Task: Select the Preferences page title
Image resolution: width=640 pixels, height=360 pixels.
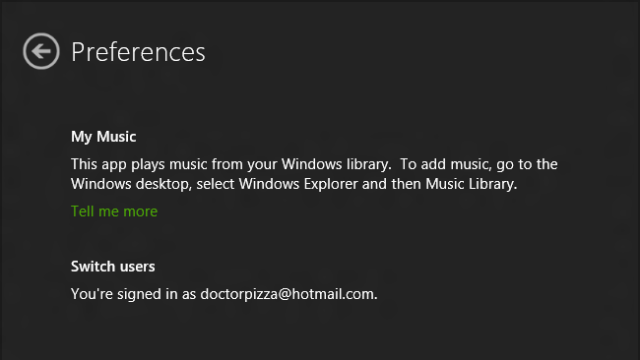Action: pos(138,52)
